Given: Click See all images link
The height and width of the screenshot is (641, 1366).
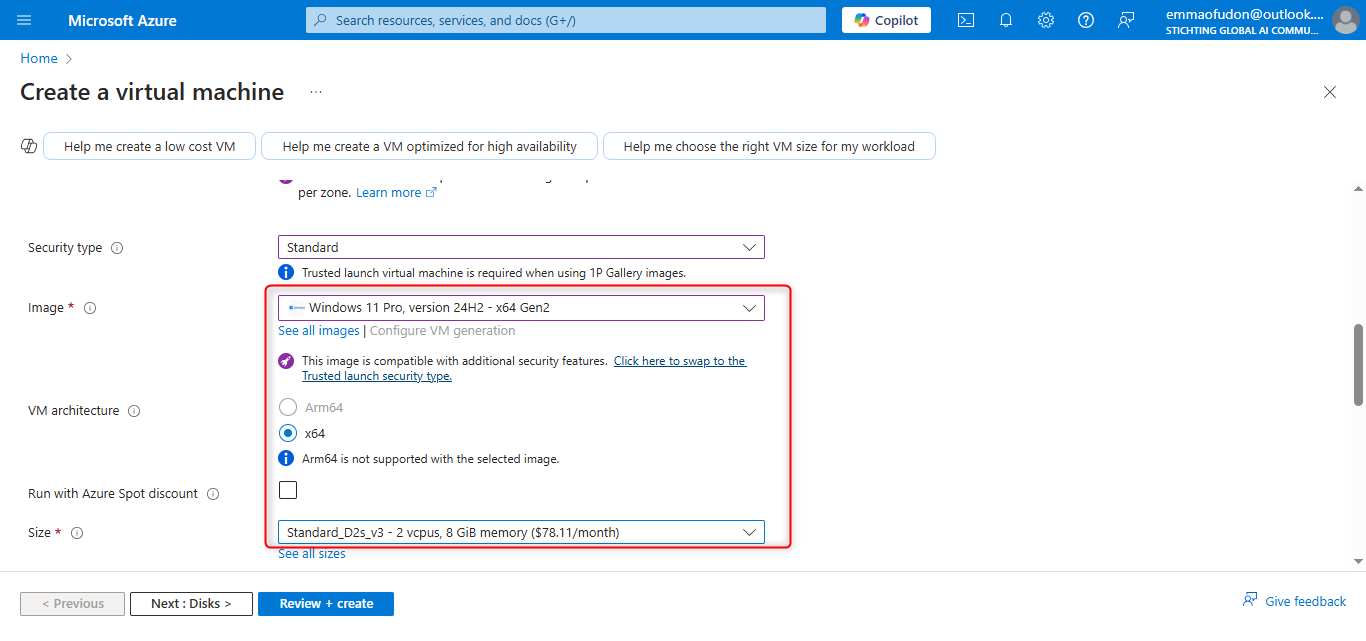Looking at the screenshot, I should click(319, 331).
